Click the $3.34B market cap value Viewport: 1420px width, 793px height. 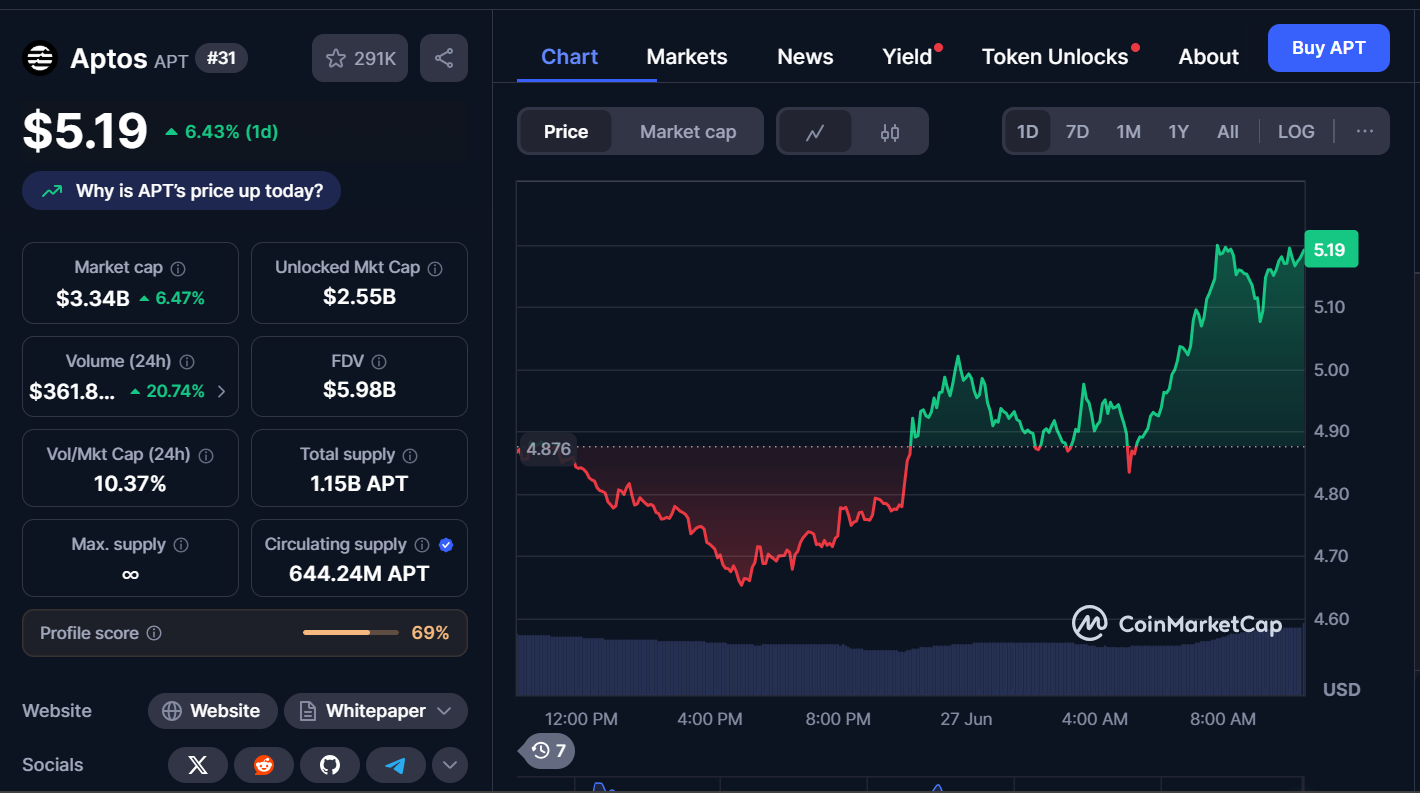pos(93,298)
